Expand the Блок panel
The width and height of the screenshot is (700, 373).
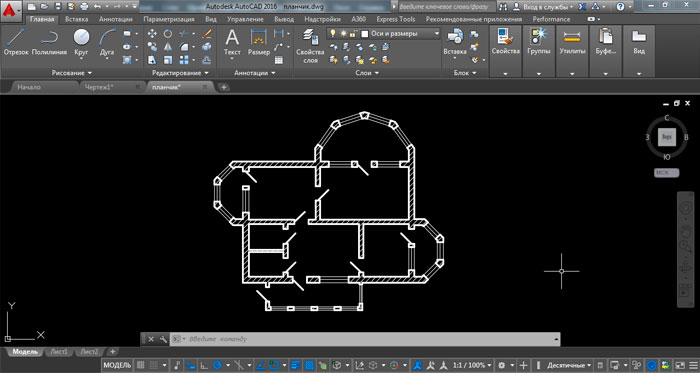point(465,72)
